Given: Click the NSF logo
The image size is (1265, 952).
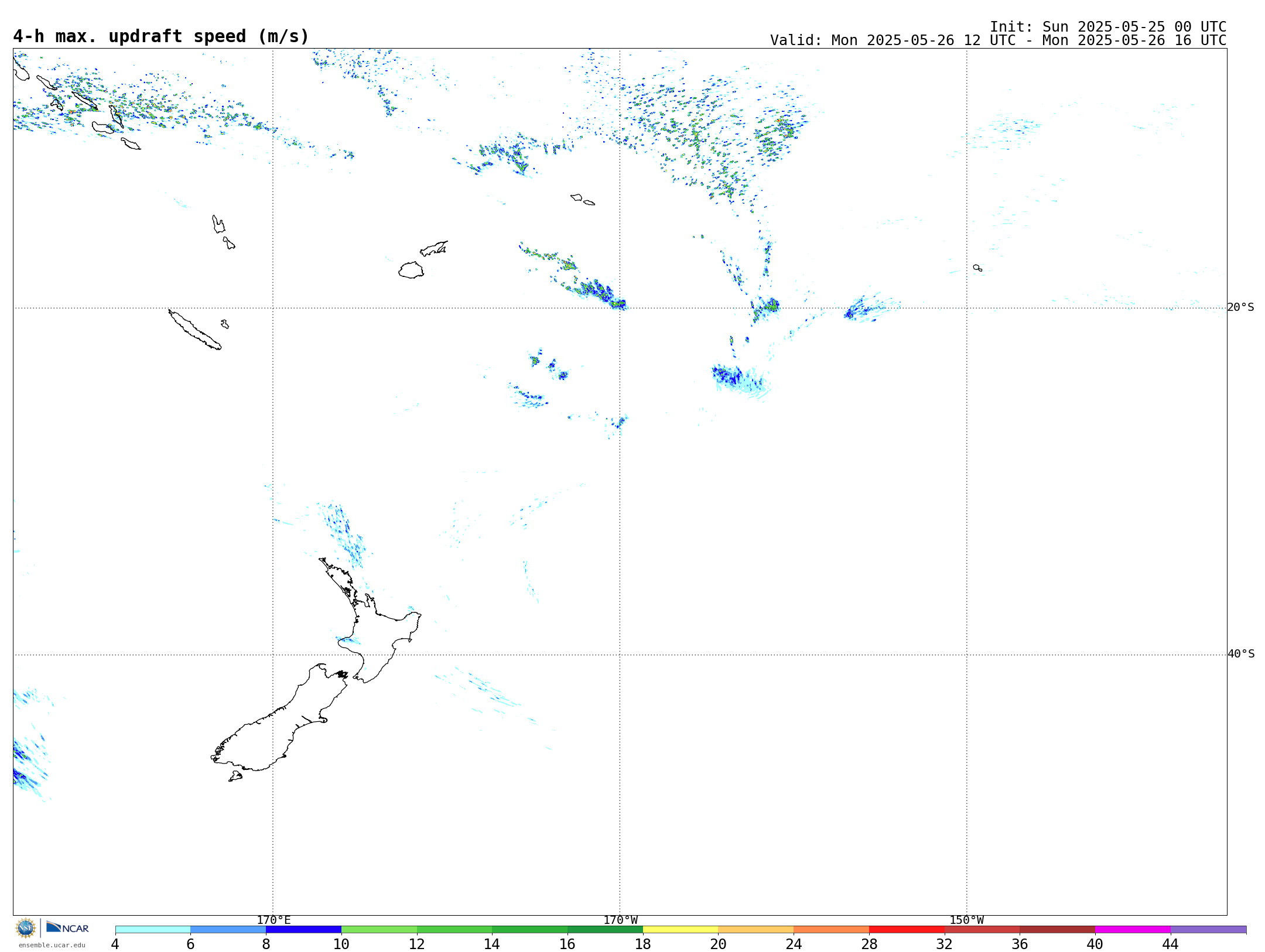Looking at the screenshot, I should coord(26,928).
